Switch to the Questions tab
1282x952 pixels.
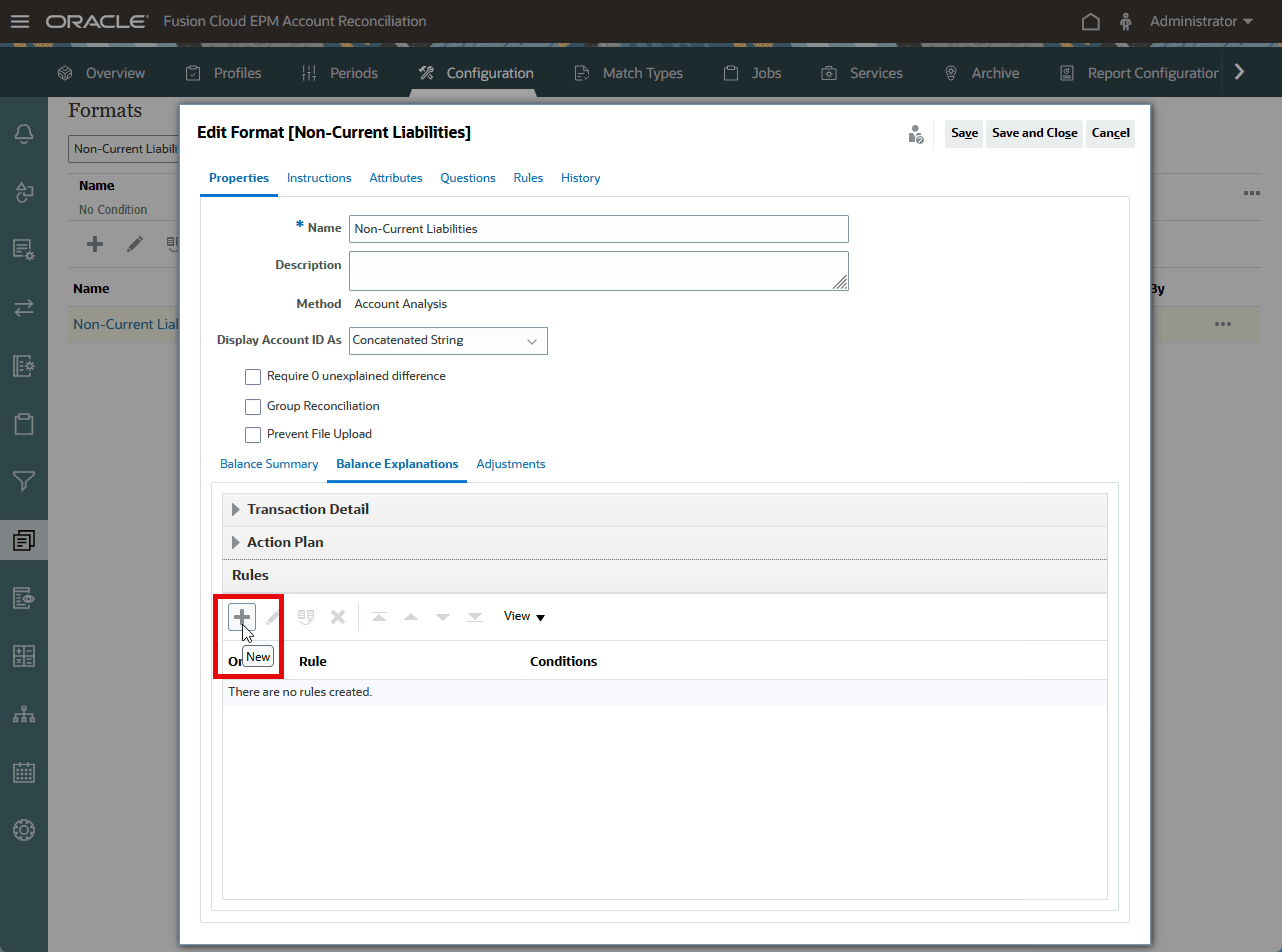coord(468,178)
